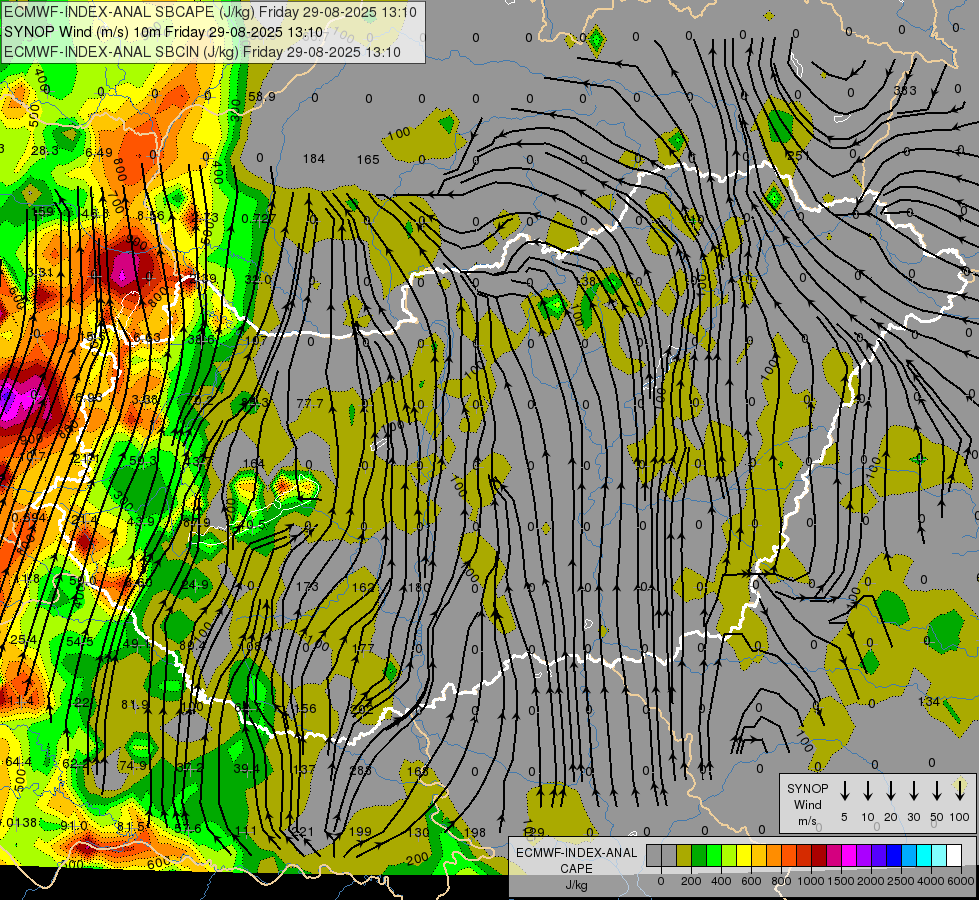Click the map value 81.9
The image size is (979, 900).
coord(135,705)
